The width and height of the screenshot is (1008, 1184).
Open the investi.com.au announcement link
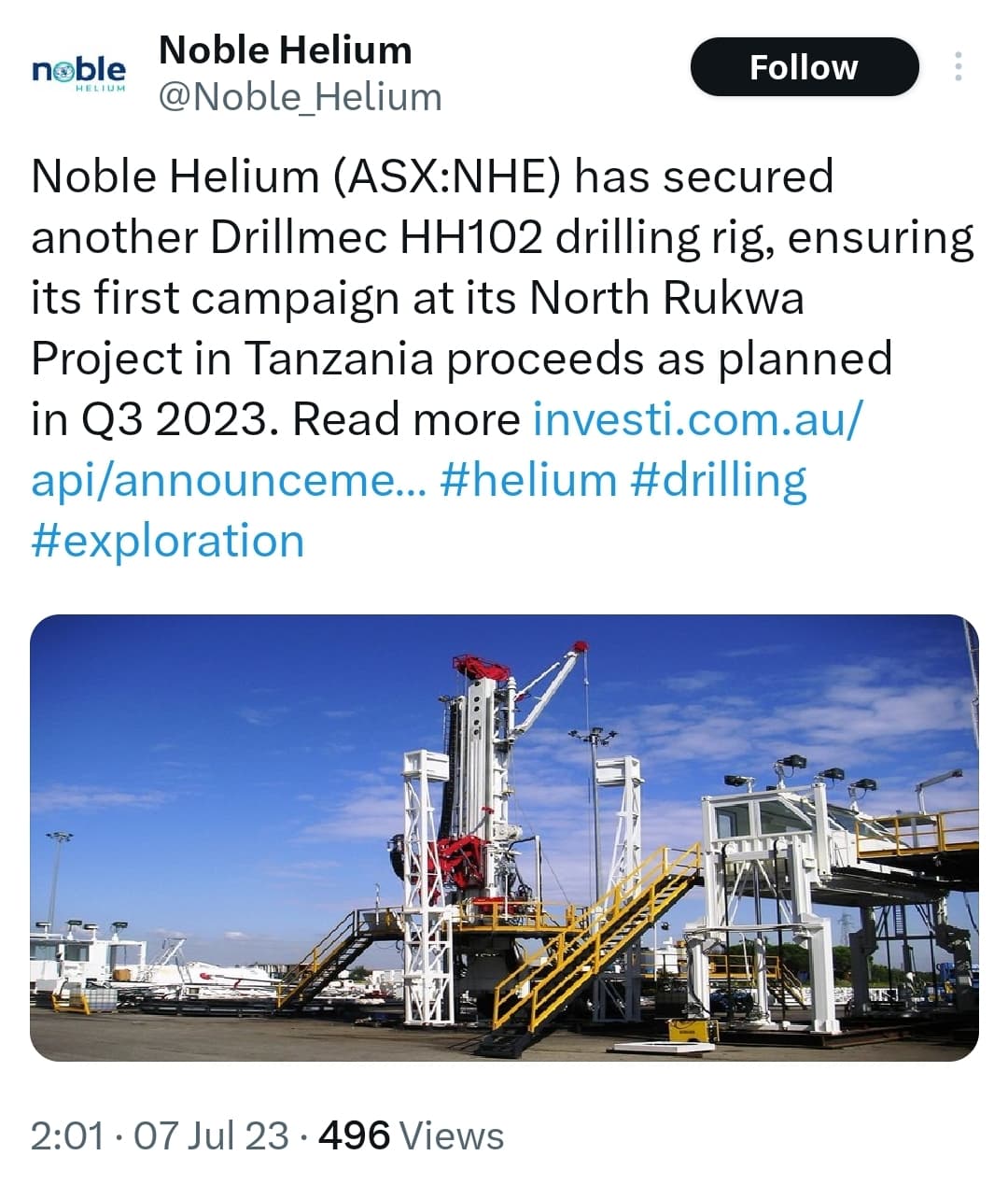pyautogui.click(x=698, y=418)
